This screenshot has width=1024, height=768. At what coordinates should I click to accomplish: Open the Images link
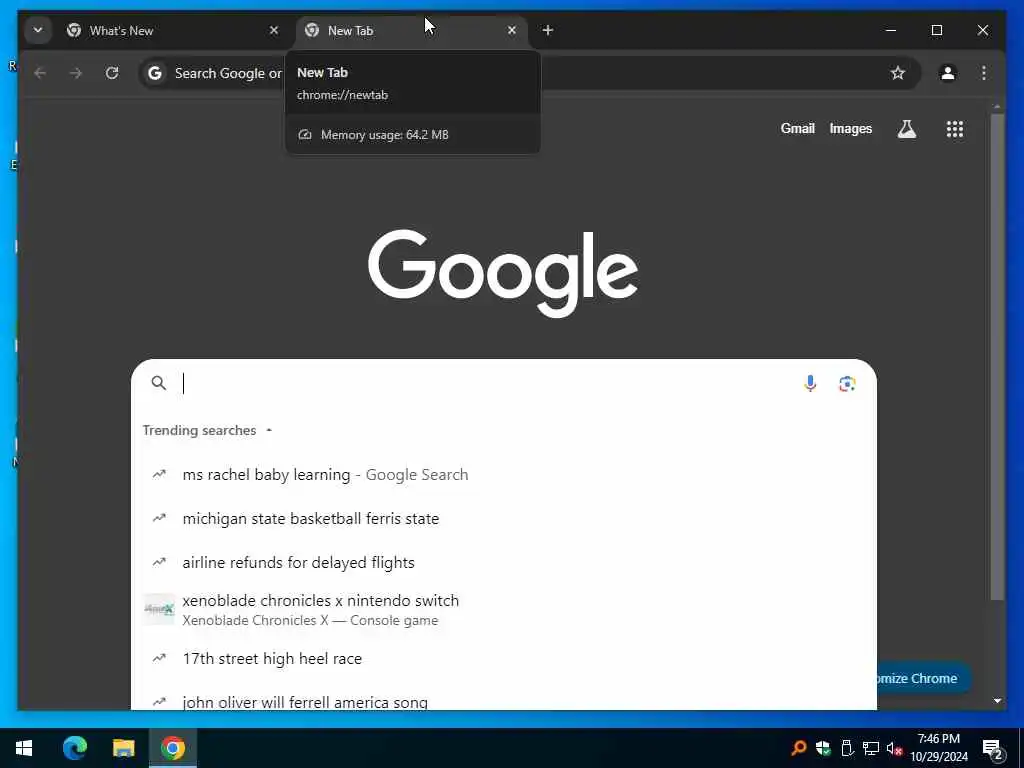[850, 129]
